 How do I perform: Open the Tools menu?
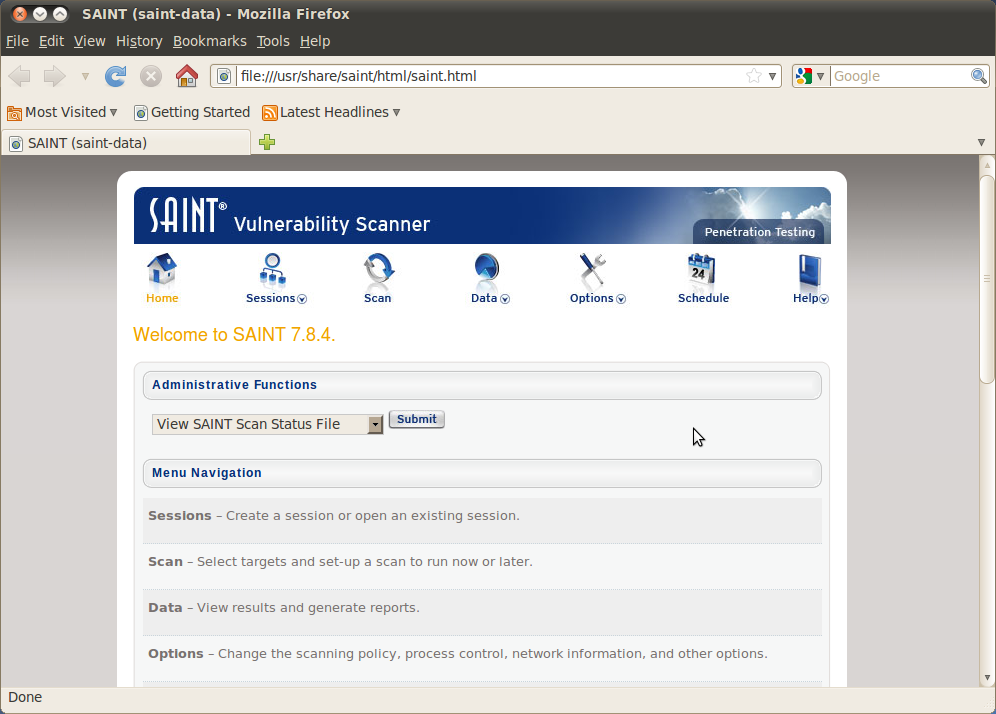(x=273, y=41)
